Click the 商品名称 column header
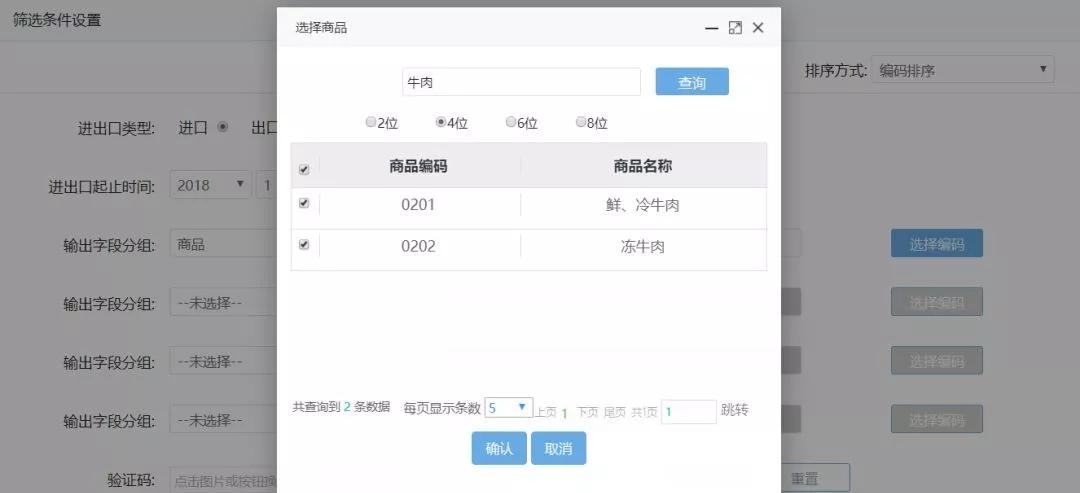This screenshot has height=493, width=1080. coord(643,166)
